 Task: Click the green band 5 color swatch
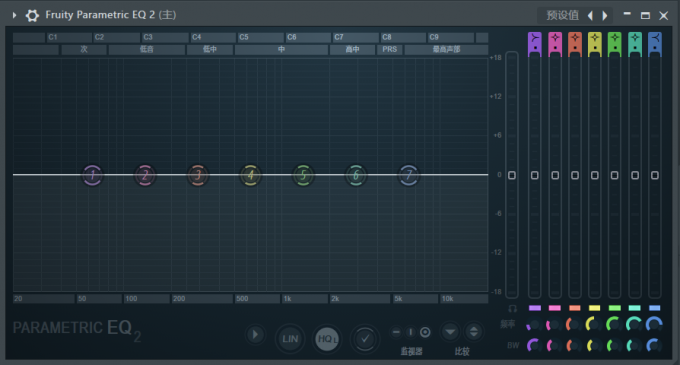615,308
